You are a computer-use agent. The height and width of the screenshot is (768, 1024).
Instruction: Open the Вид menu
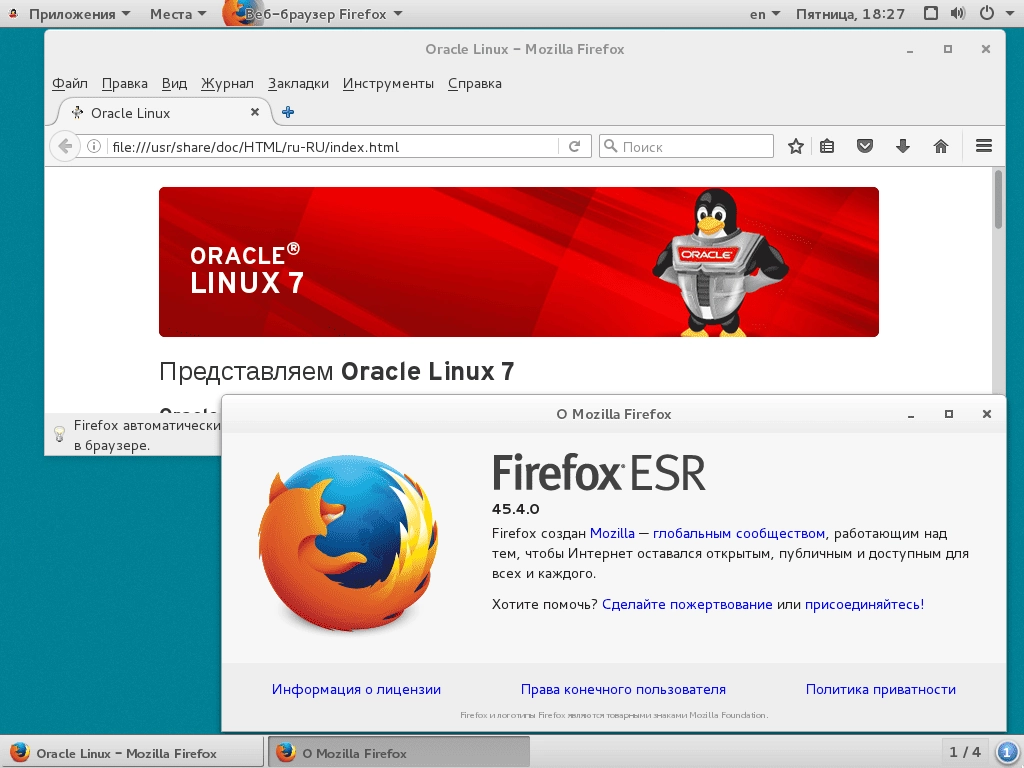click(x=174, y=84)
